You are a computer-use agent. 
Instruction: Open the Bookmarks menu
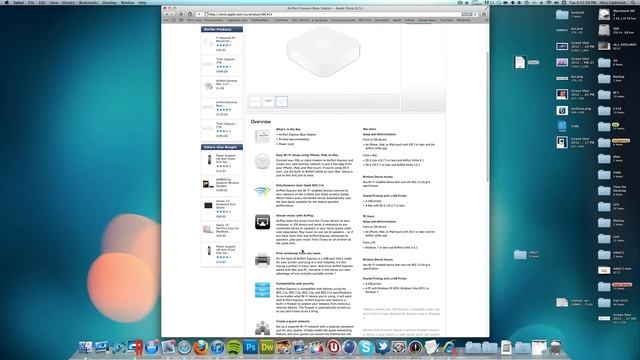point(89,2)
